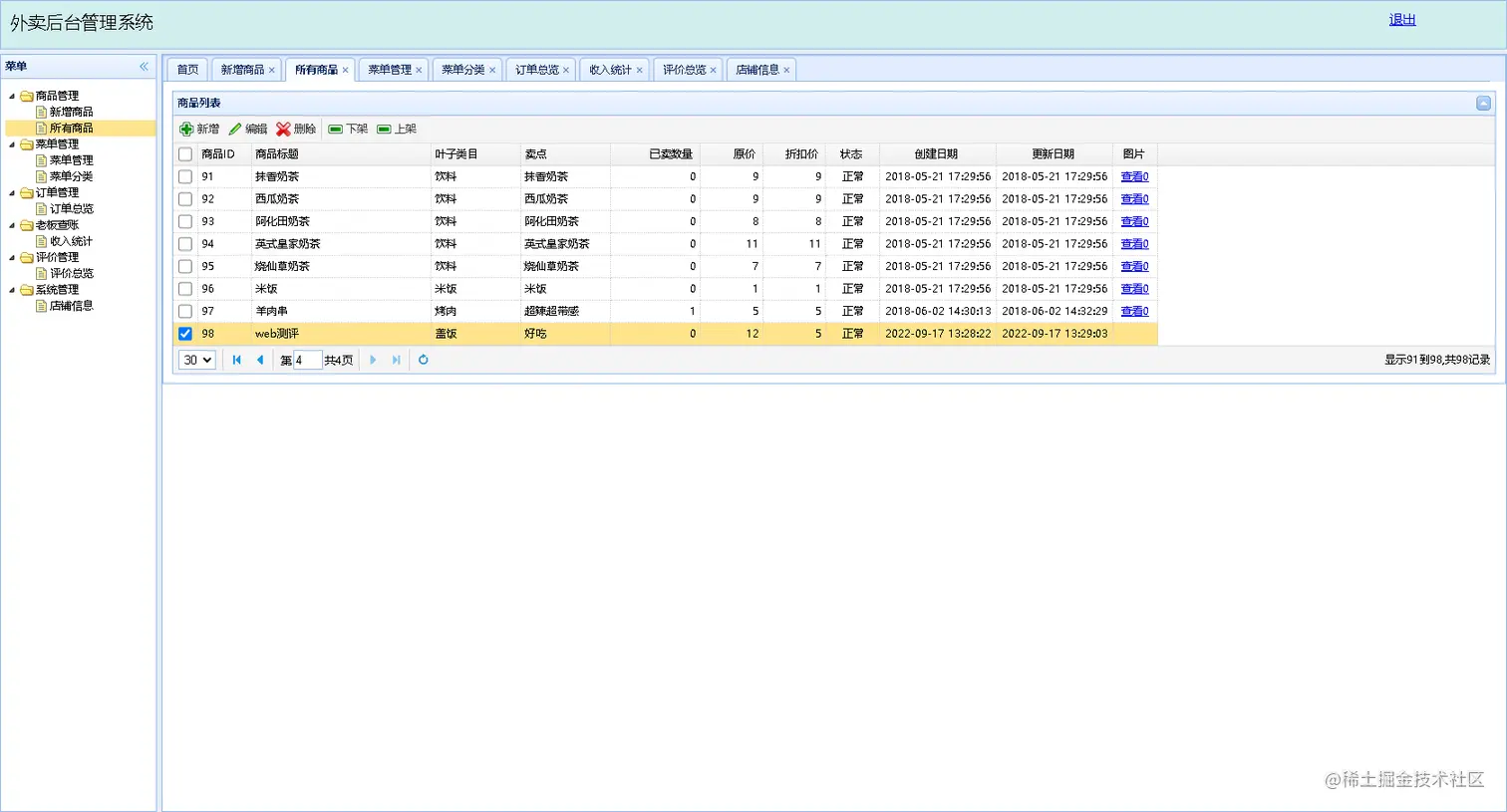This screenshot has width=1507, height=812.
Task: Collapse the 菜单 sidebar panel
Action: coord(144,66)
